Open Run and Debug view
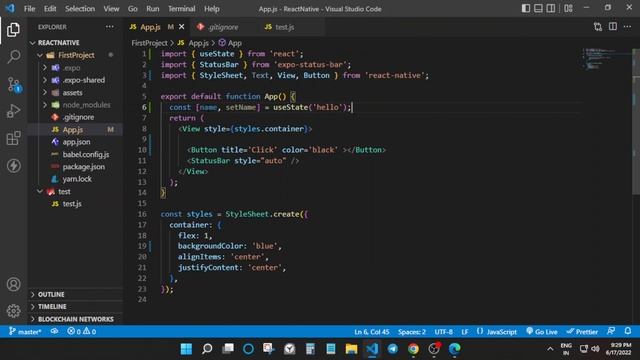640x360 pixels. (x=13, y=111)
